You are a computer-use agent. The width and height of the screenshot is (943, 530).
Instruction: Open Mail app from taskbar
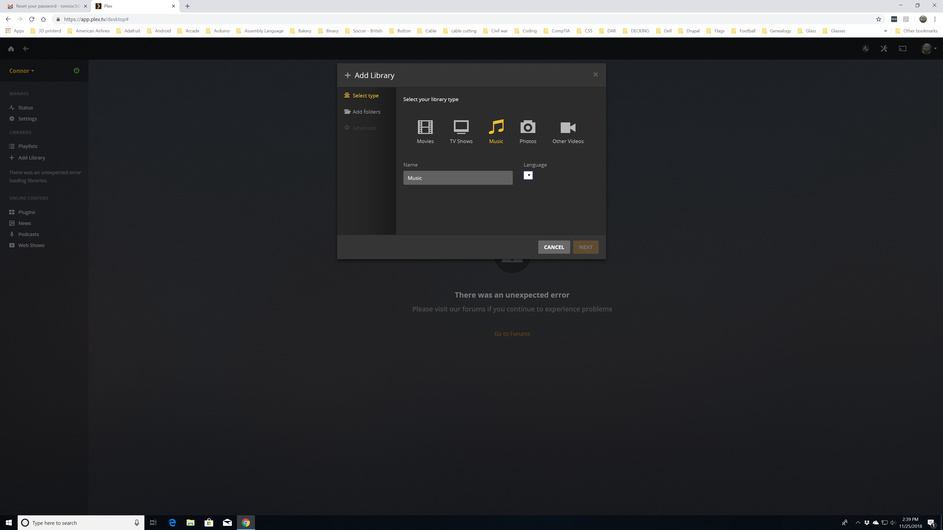tap(227, 523)
